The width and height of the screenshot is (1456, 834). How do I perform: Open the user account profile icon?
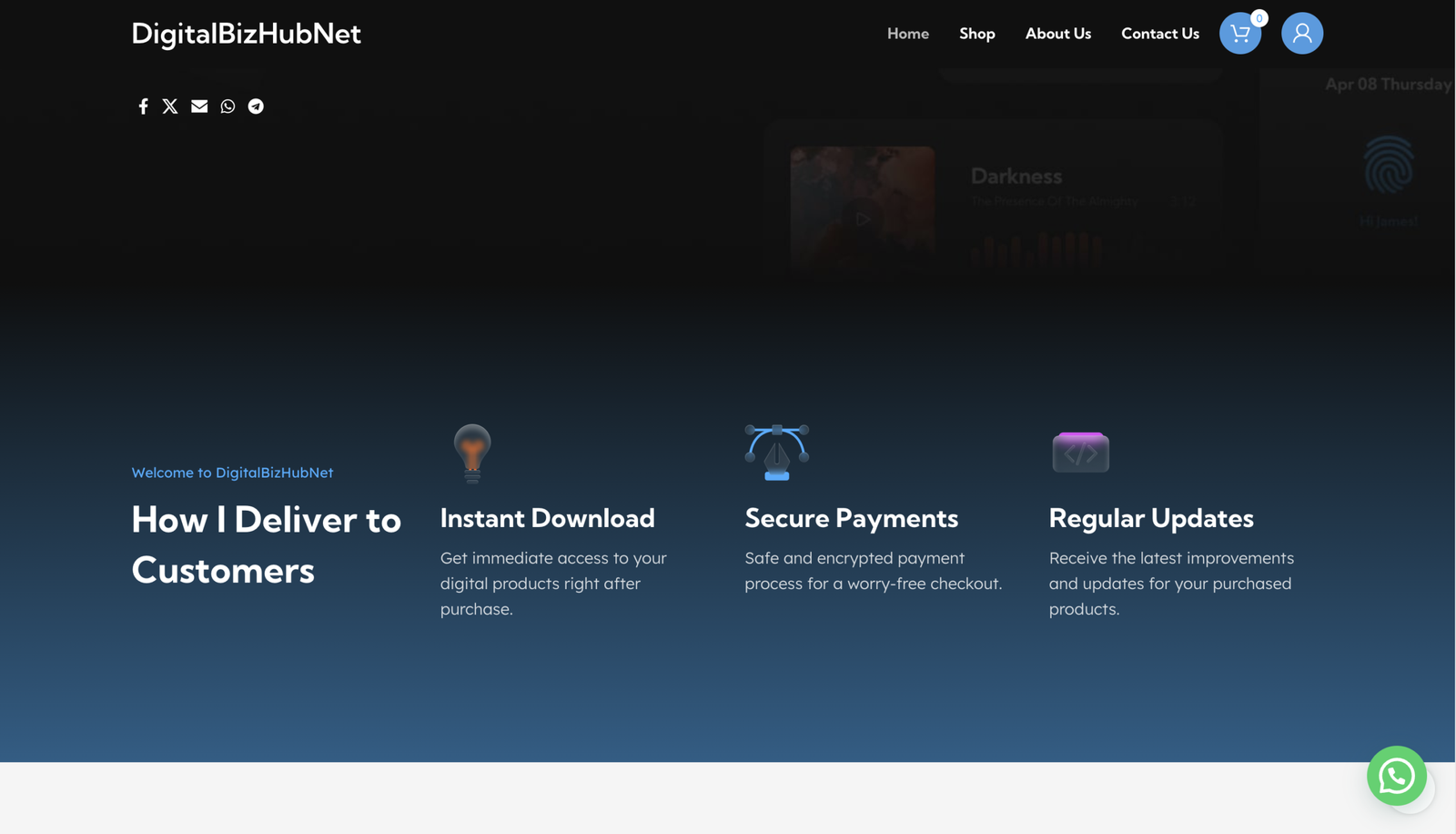click(1301, 34)
